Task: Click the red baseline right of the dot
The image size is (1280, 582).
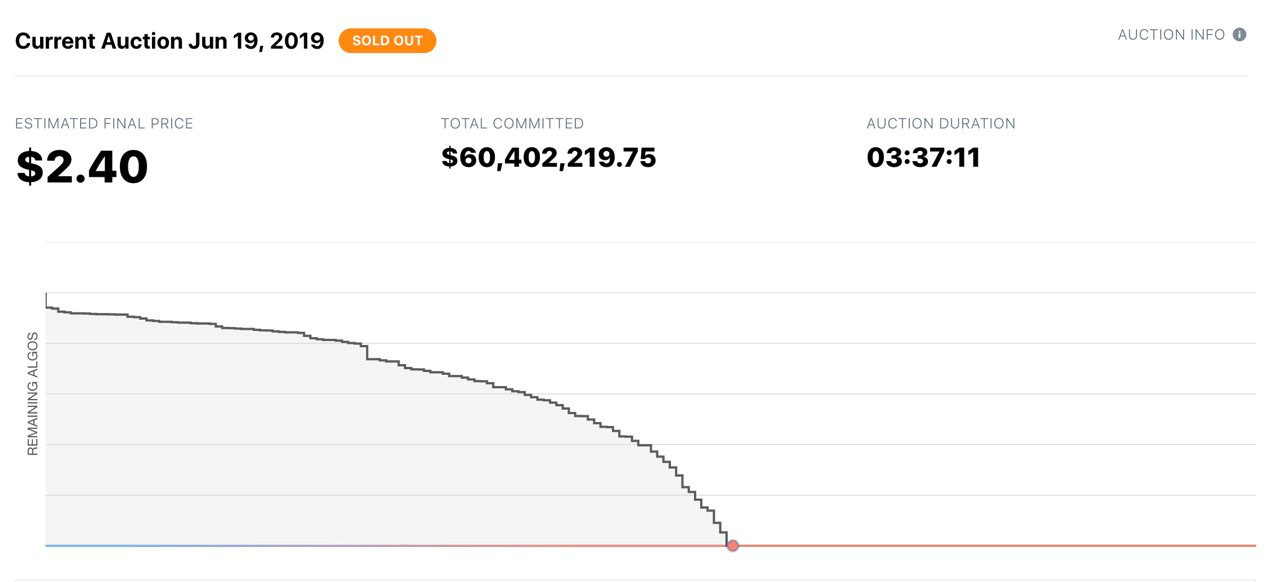Action: coord(990,545)
